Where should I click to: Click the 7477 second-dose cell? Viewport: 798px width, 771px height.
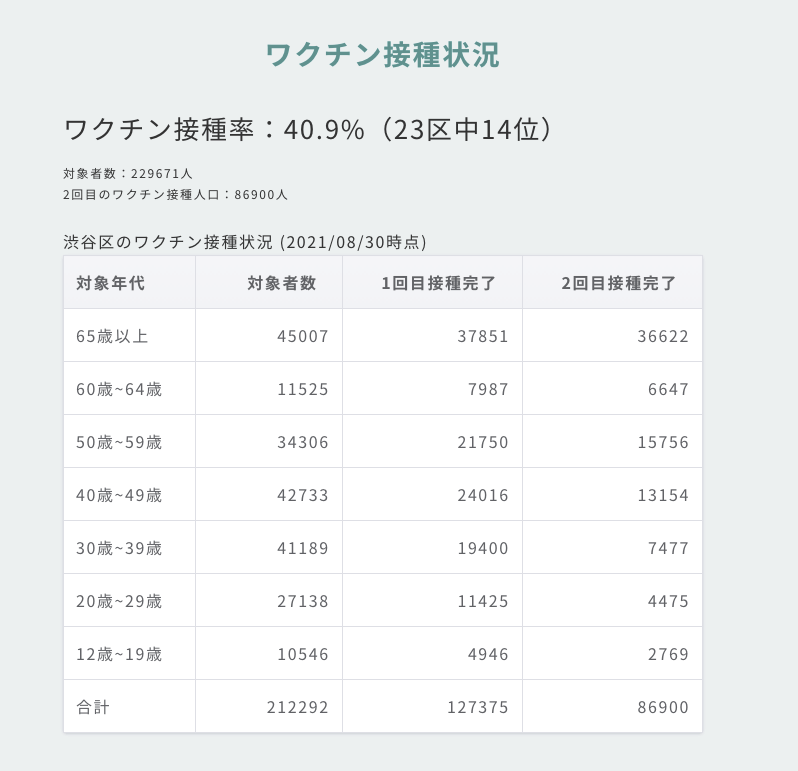(x=669, y=548)
